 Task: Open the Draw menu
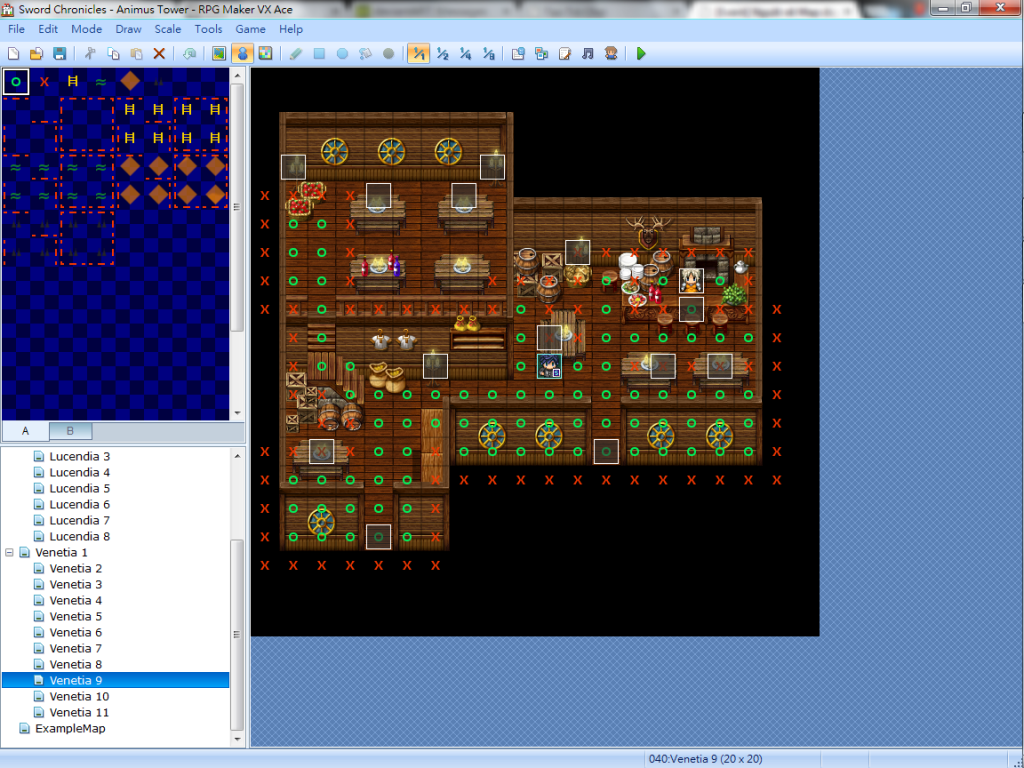(x=128, y=29)
